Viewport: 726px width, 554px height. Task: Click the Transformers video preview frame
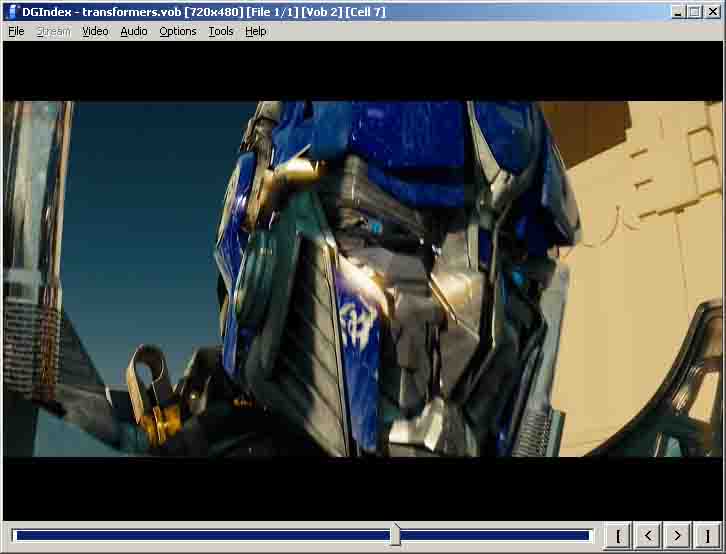(363, 279)
